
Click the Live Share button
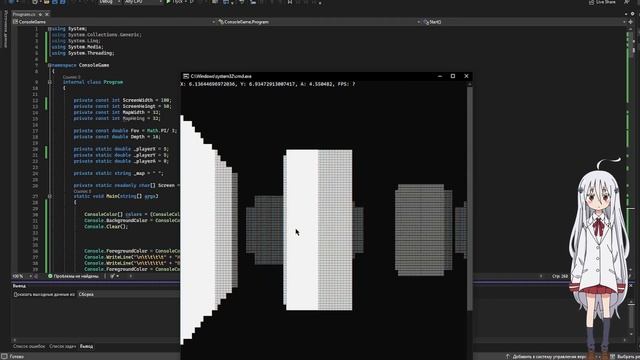coord(602,2)
